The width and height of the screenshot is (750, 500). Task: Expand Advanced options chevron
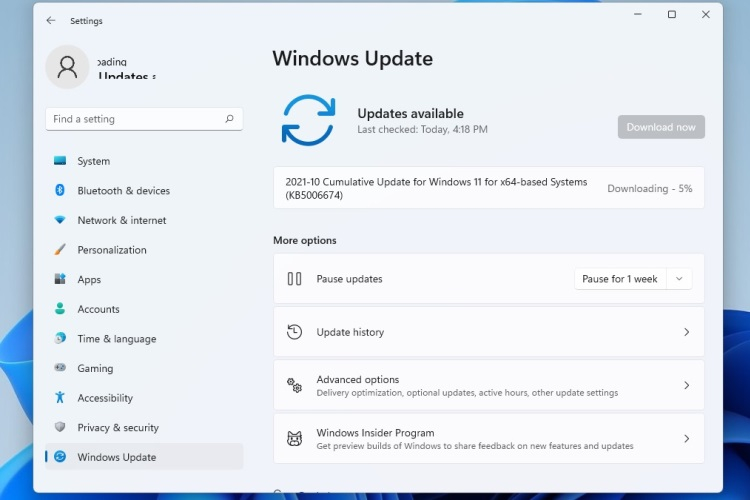pyautogui.click(x=686, y=385)
